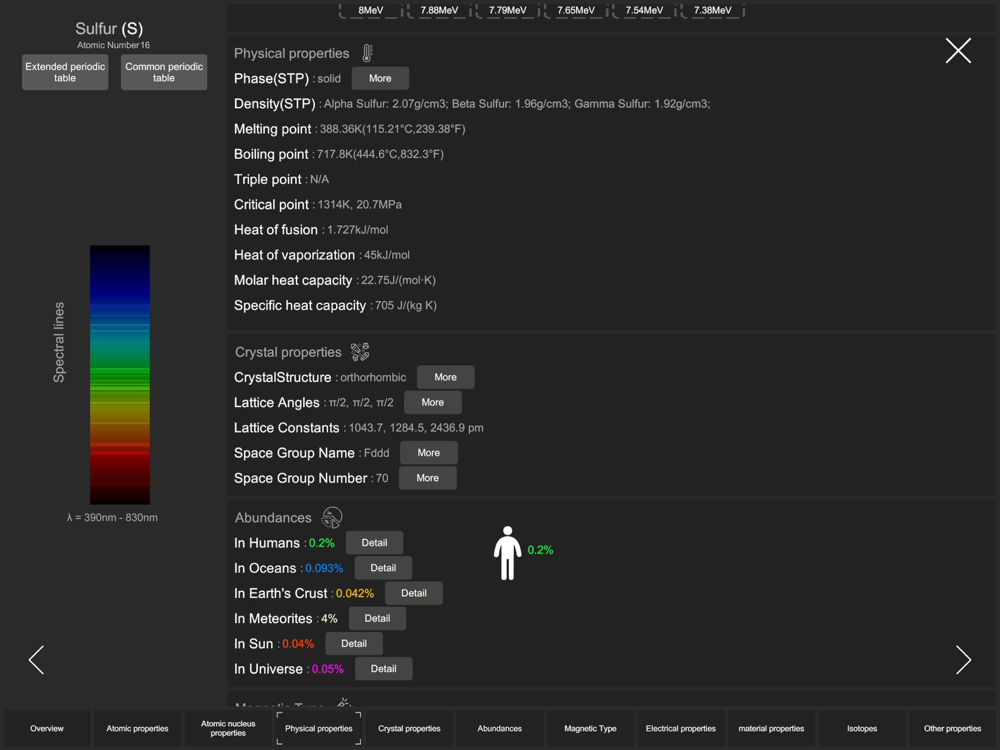The height and width of the screenshot is (750, 1000).
Task: Go to previous element with left arrow
Action: pyautogui.click(x=37, y=660)
